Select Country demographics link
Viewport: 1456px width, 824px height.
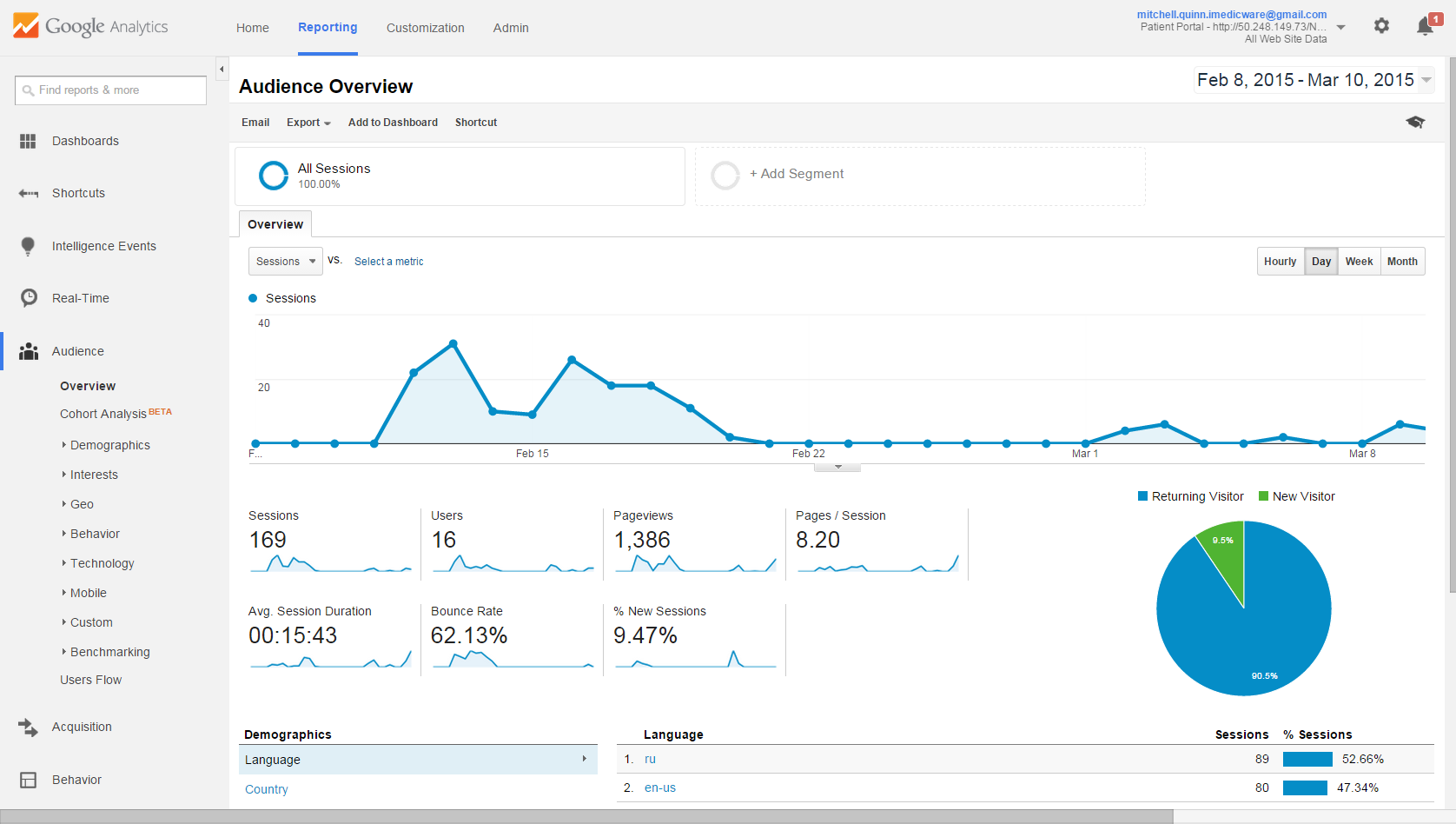point(267,789)
